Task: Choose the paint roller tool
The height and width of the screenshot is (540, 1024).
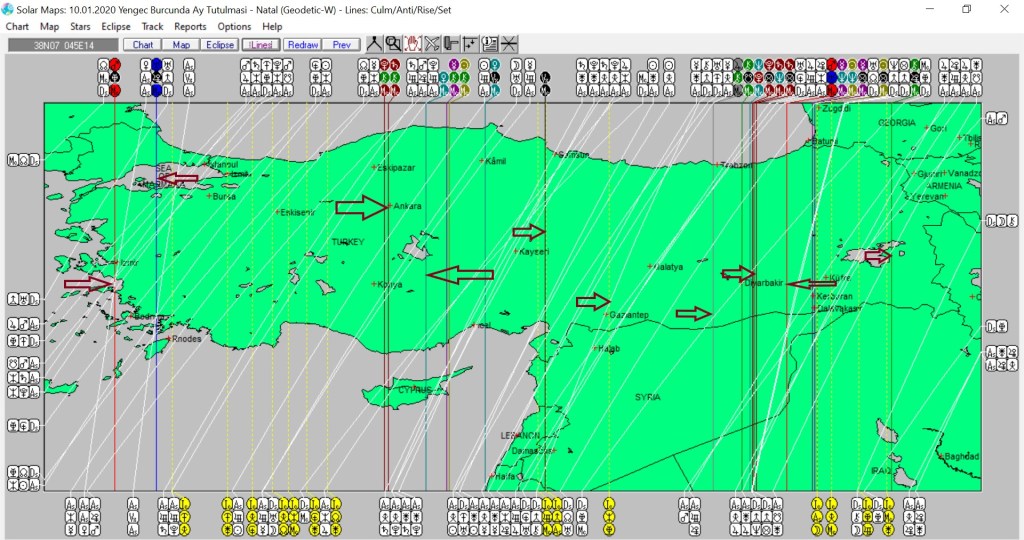Action: [451, 44]
